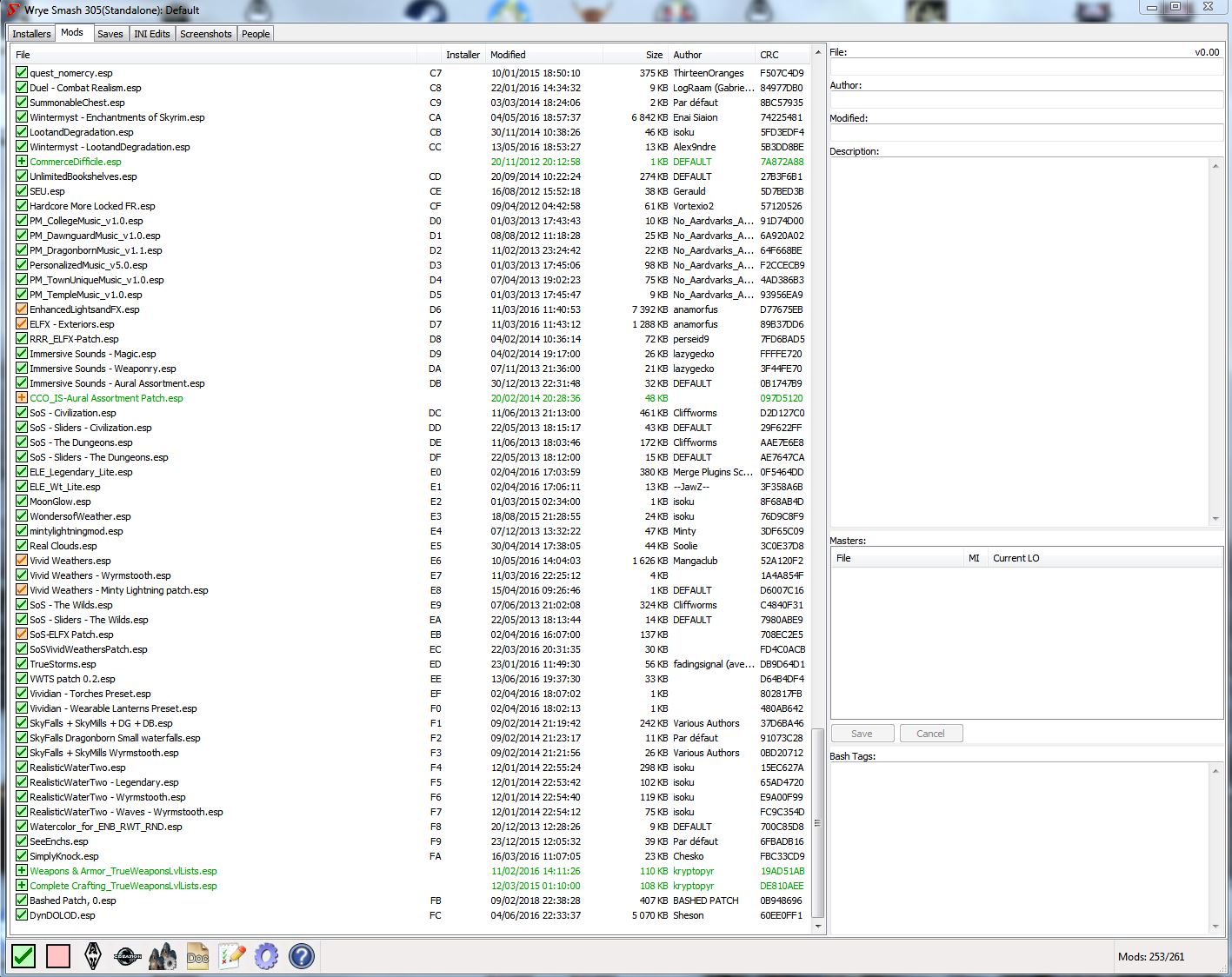Screen dimensions: 1232x977
Task: Toggle ELFX - Exteriors.esp checkbox
Action: pos(22,324)
